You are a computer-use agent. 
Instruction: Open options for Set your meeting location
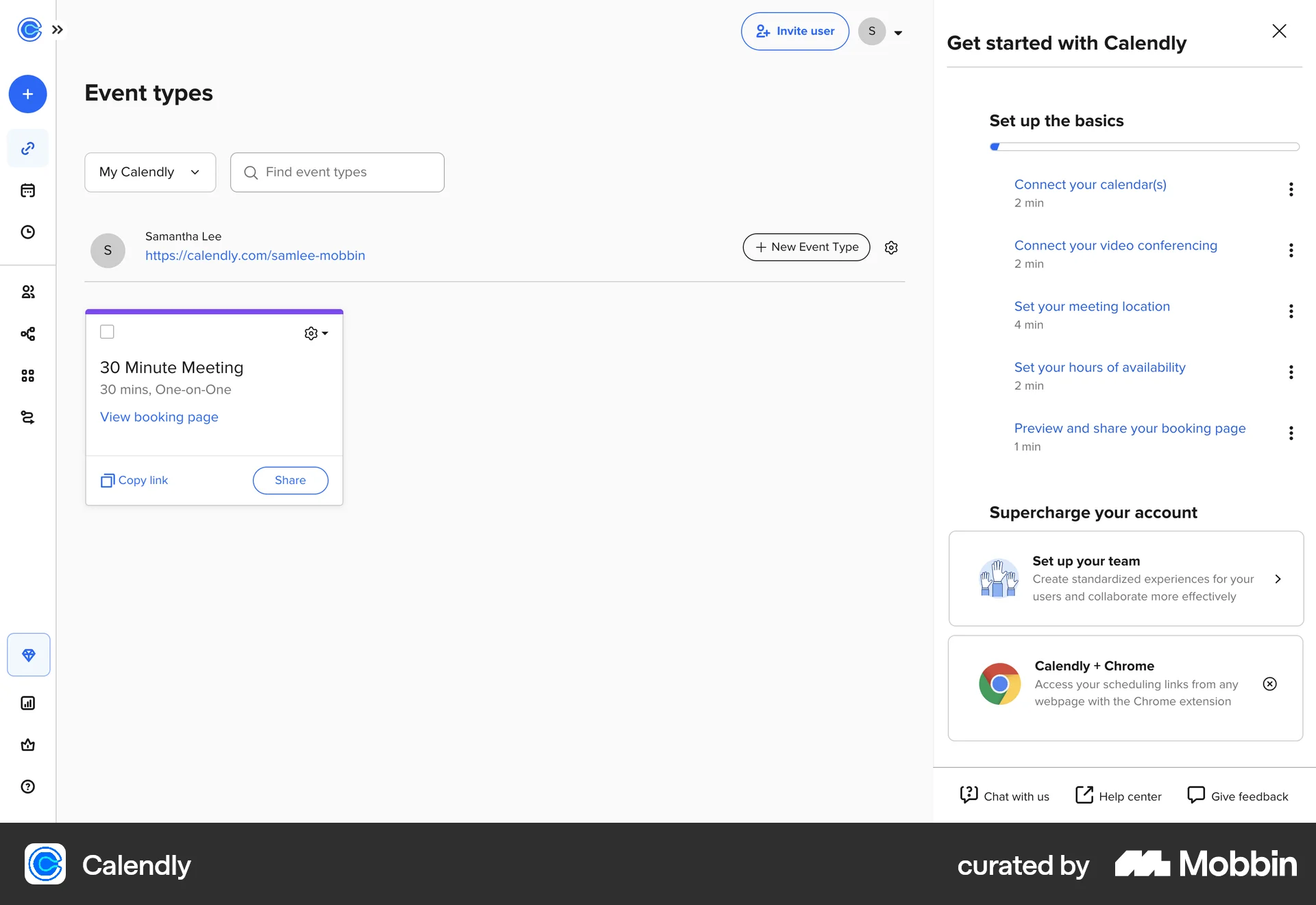1291,311
